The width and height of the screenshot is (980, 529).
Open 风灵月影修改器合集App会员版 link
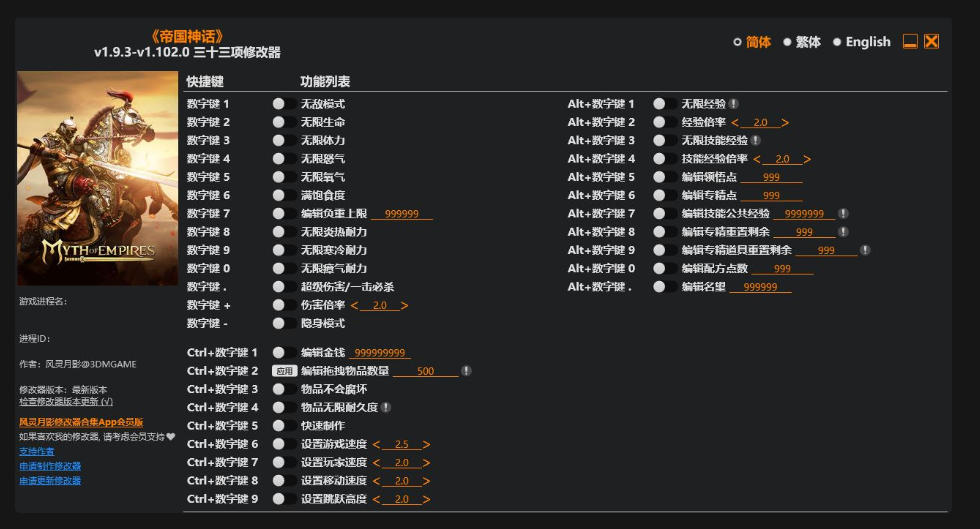point(81,422)
